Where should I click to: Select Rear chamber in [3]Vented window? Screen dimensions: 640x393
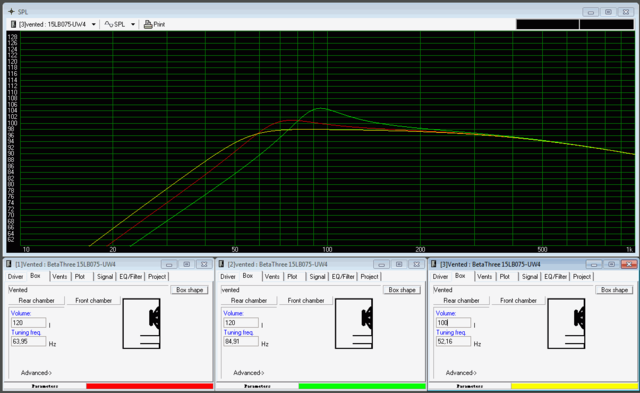click(461, 301)
